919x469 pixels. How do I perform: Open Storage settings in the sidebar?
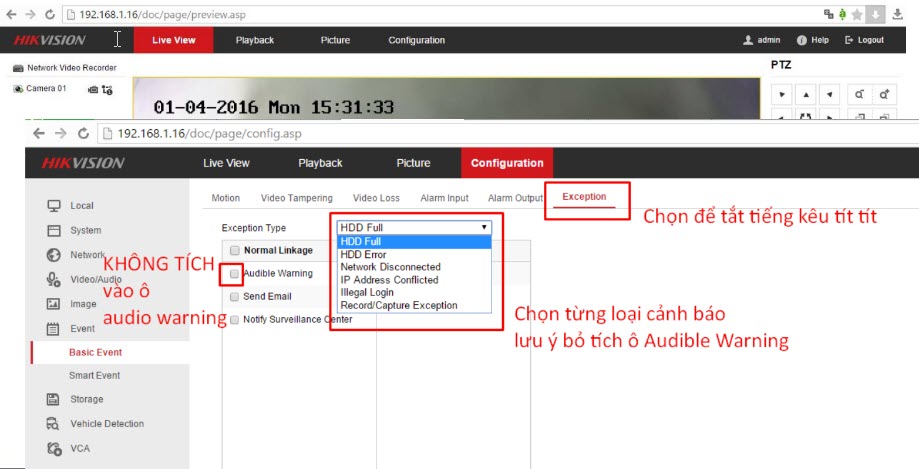(x=86, y=399)
